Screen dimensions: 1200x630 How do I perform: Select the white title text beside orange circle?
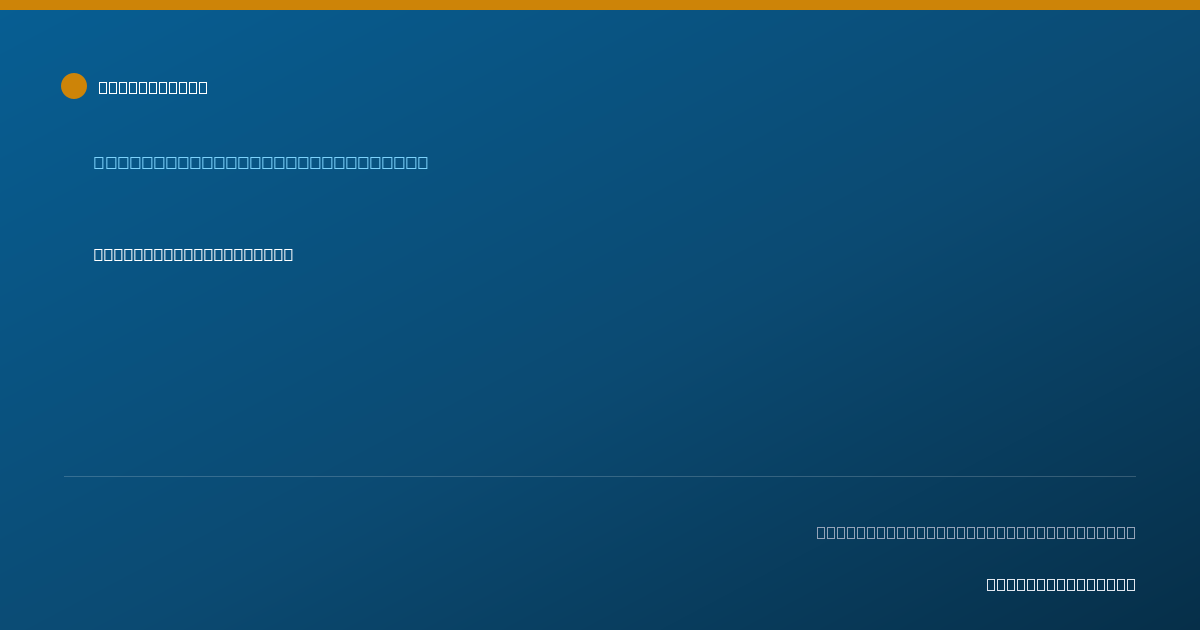click(x=153, y=87)
